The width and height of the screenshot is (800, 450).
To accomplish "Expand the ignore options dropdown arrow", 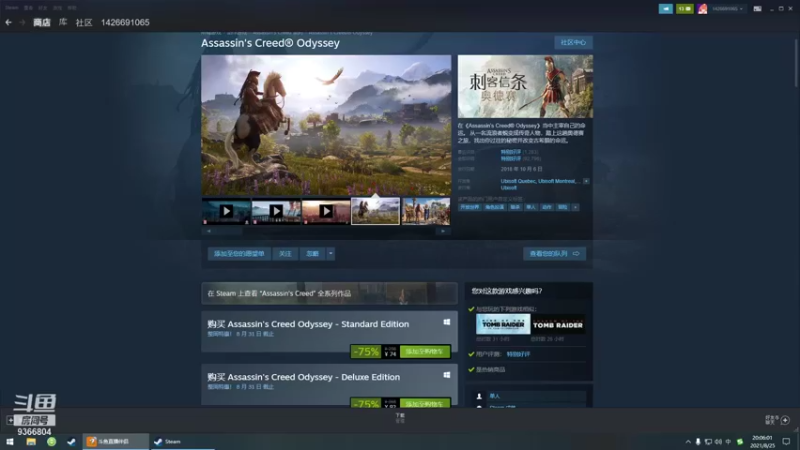I will [331, 254].
